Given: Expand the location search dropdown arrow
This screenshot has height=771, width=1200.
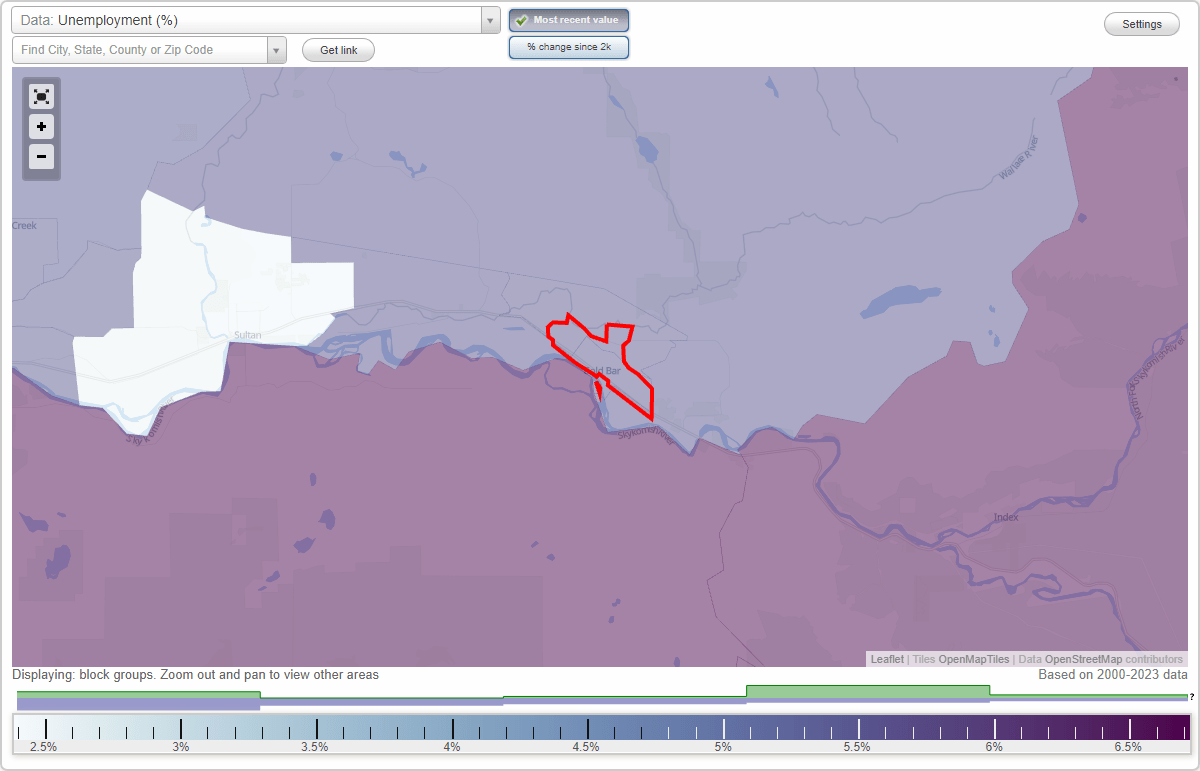Looking at the screenshot, I should coord(276,50).
